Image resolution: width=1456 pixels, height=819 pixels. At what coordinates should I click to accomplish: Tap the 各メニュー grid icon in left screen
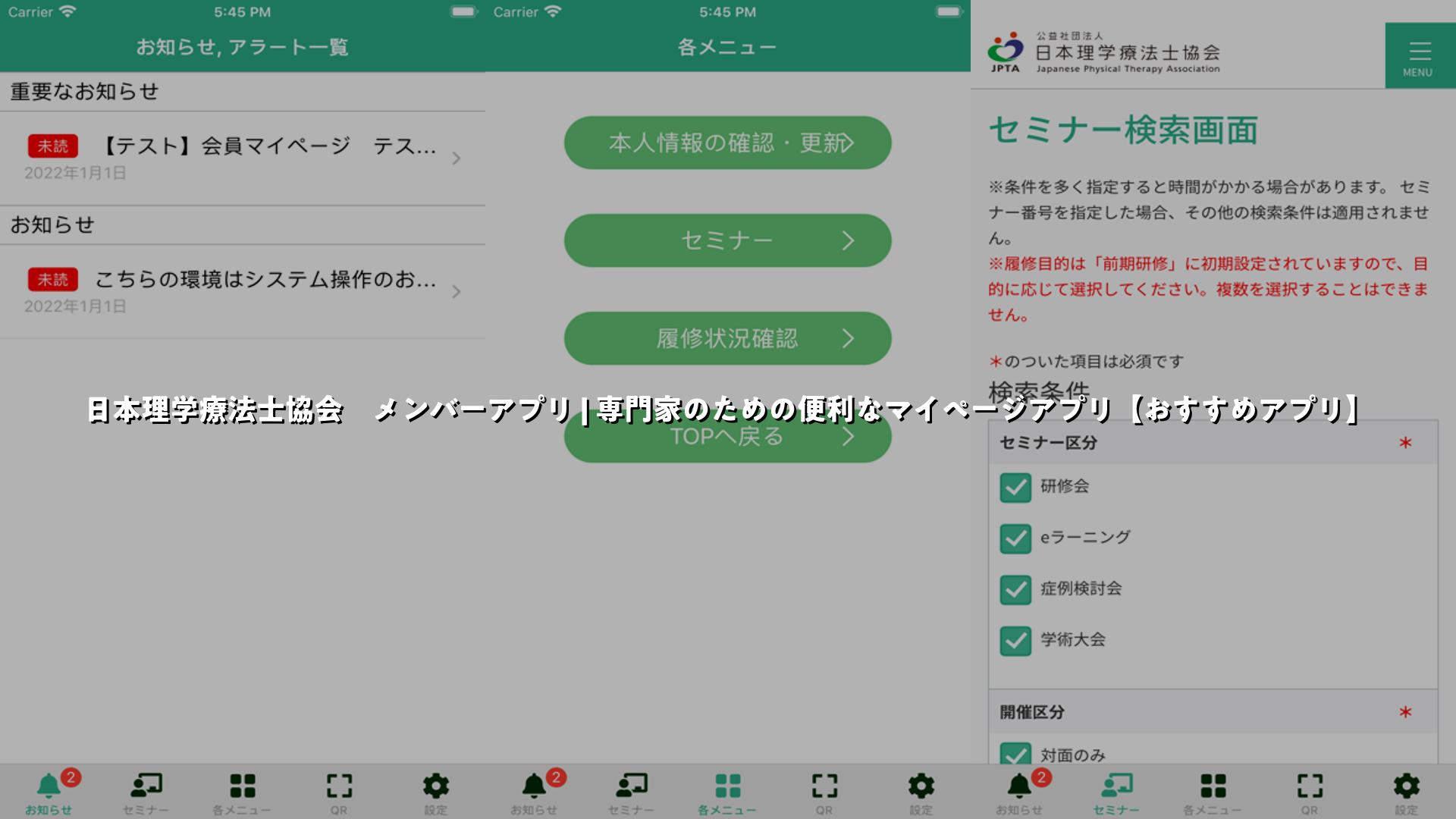click(x=243, y=786)
